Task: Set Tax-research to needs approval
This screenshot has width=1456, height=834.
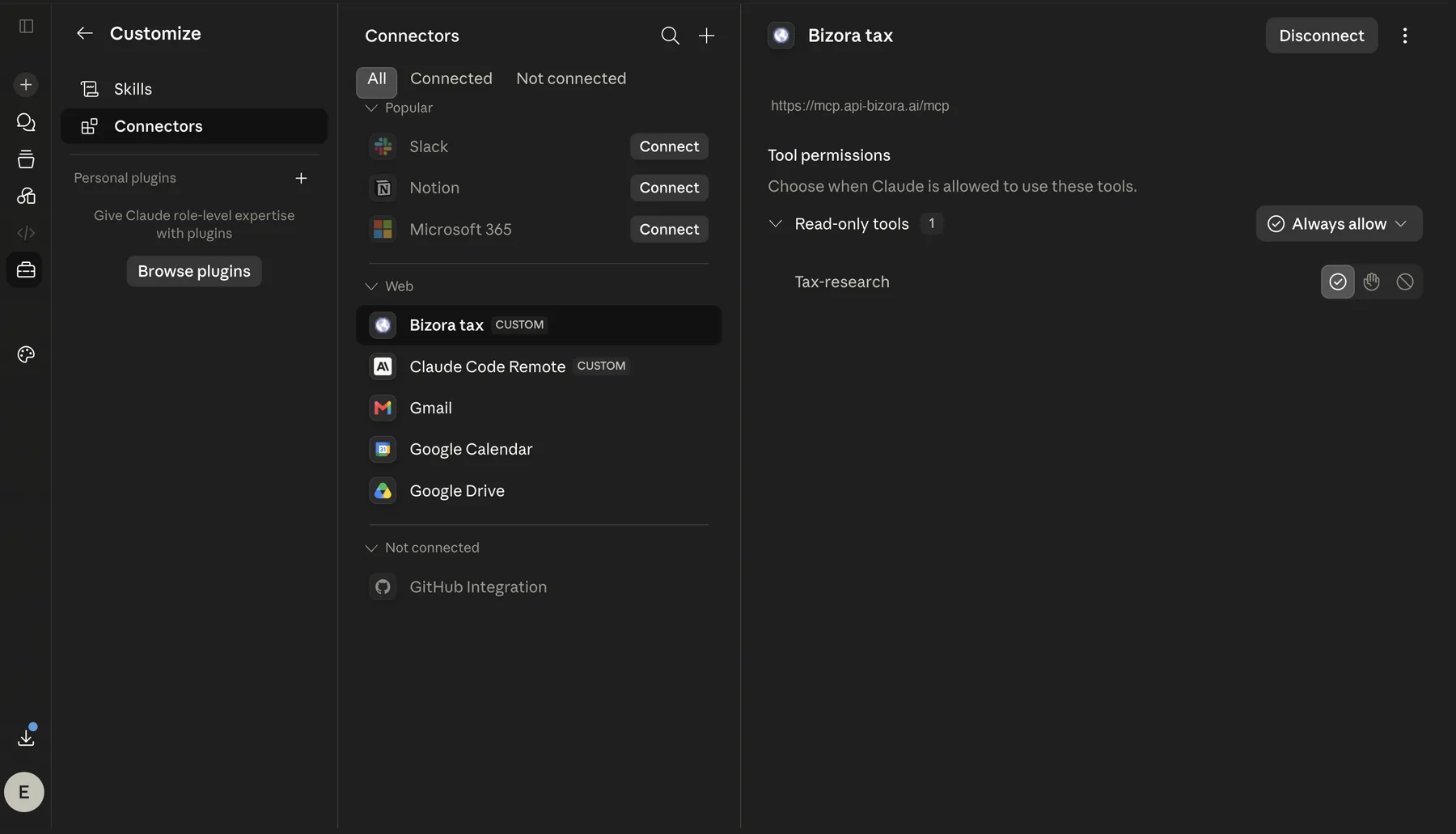Action: click(x=1372, y=282)
